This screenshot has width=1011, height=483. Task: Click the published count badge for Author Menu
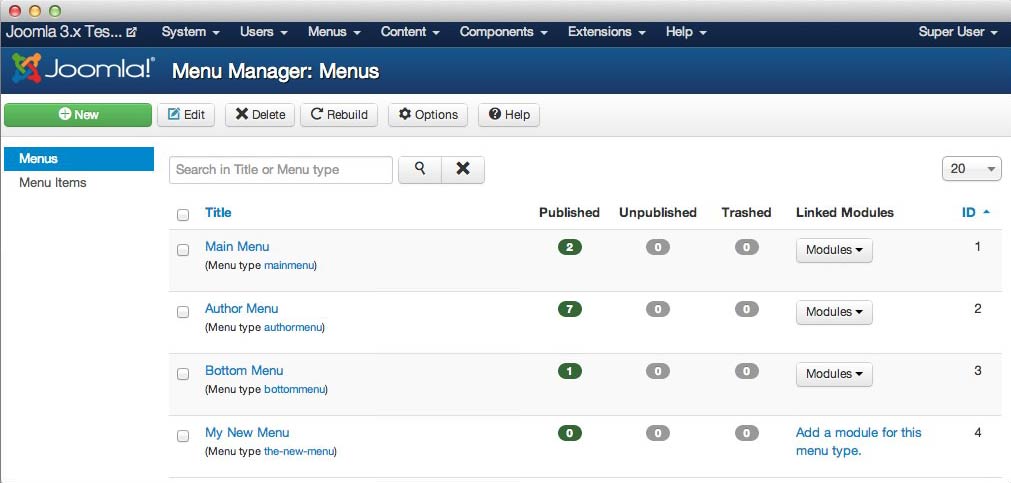point(569,309)
